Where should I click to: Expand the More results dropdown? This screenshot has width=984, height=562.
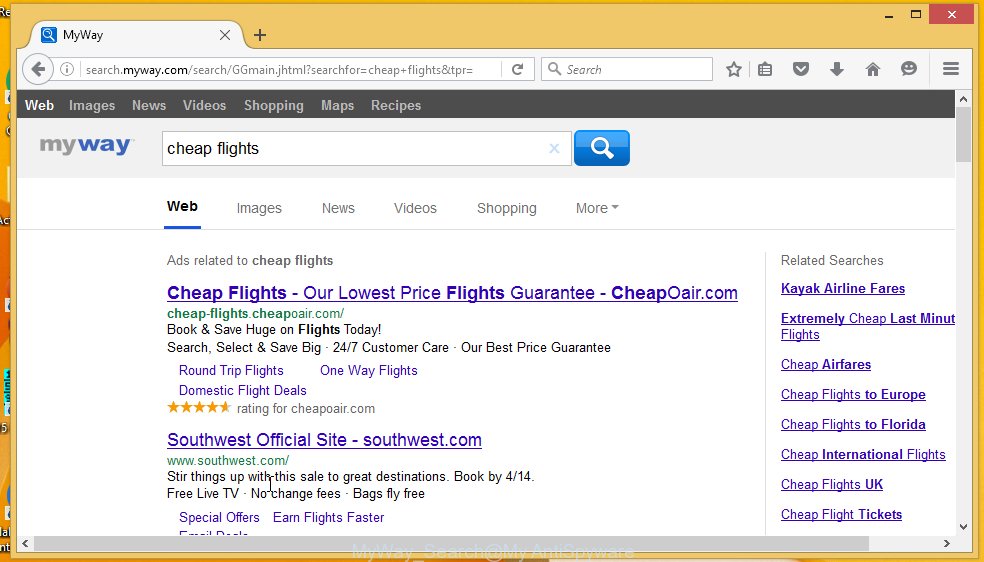click(597, 208)
